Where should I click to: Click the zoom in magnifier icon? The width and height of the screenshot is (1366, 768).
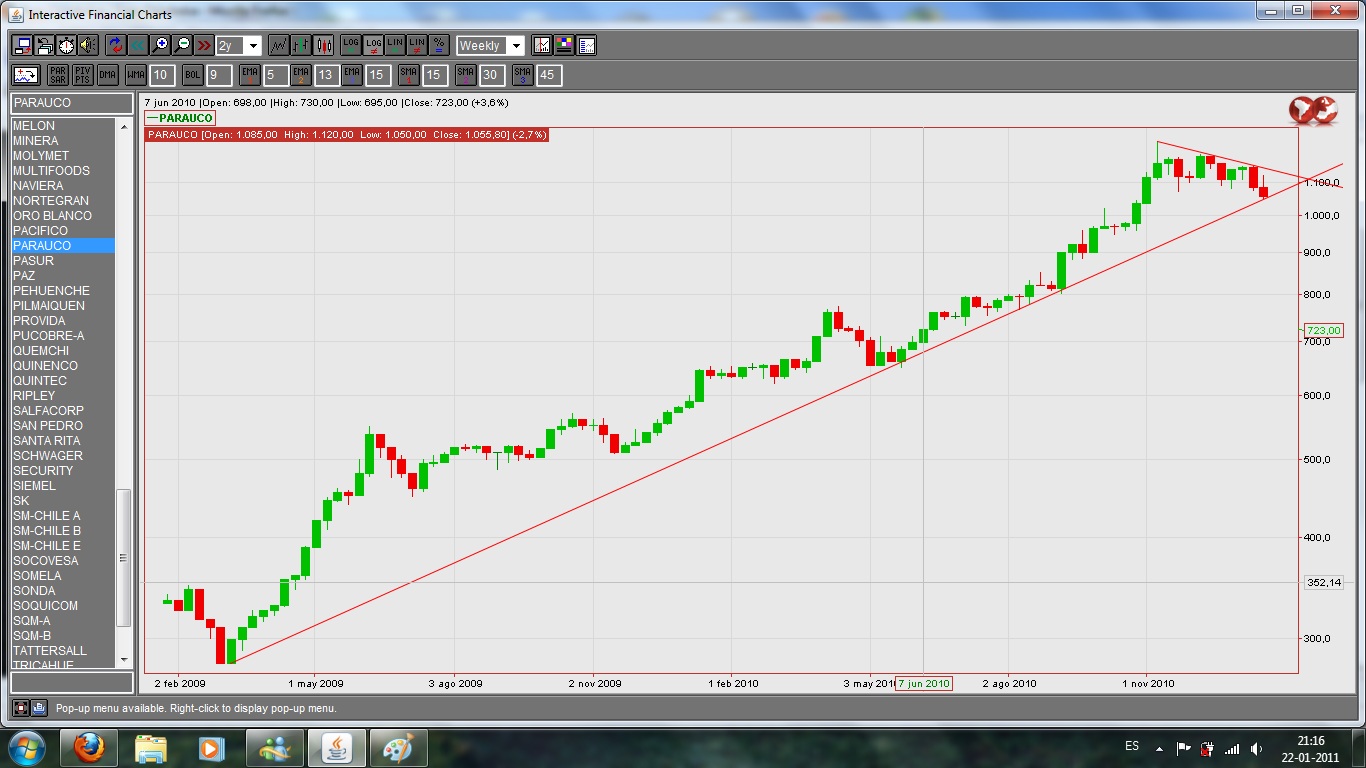click(x=160, y=45)
